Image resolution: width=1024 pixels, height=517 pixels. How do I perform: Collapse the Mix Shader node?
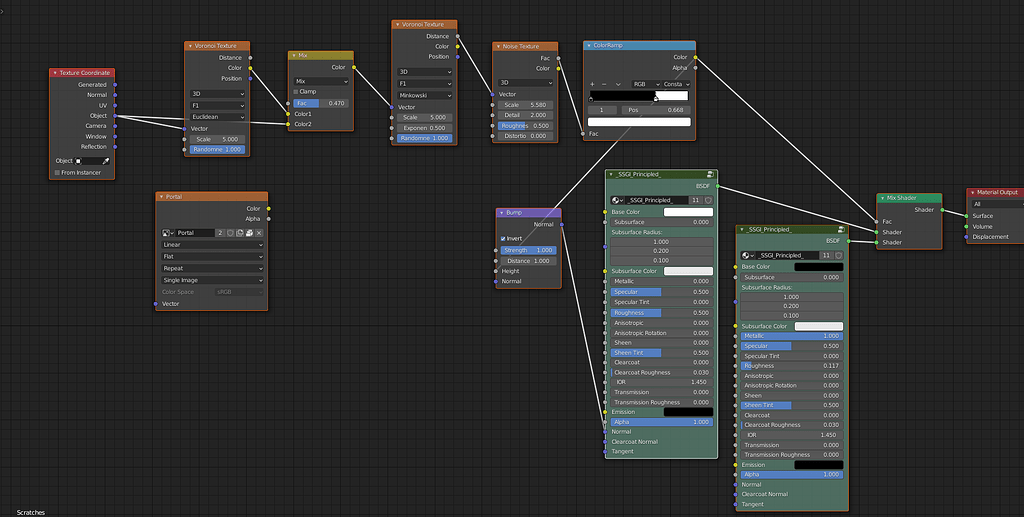click(x=882, y=198)
